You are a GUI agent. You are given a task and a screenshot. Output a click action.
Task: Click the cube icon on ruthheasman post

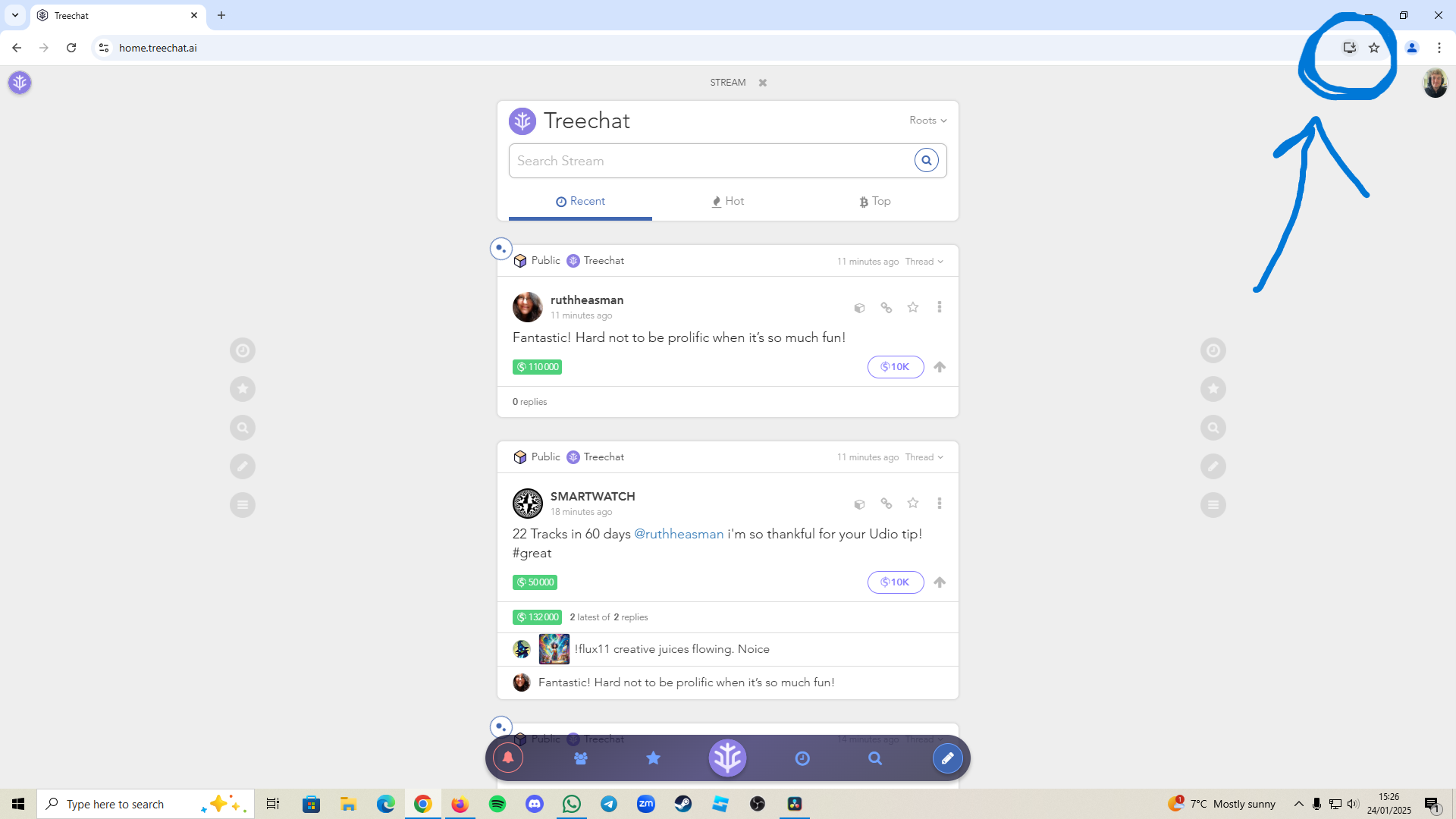coord(859,308)
